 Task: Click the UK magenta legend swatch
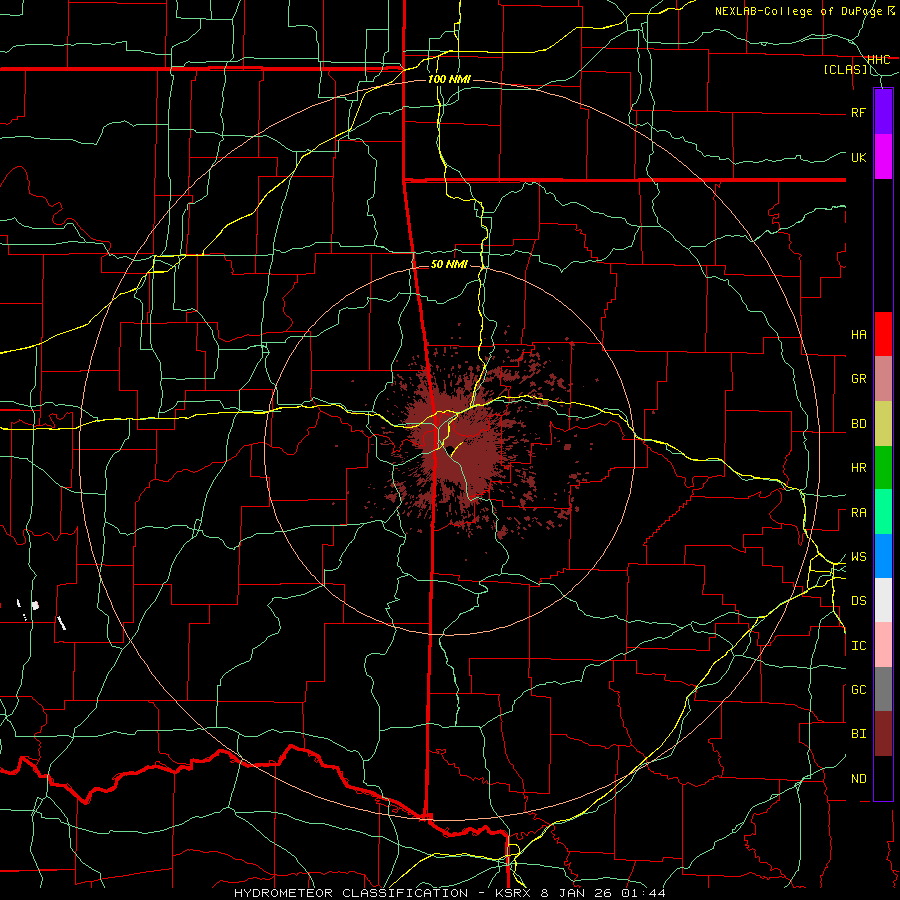click(883, 157)
